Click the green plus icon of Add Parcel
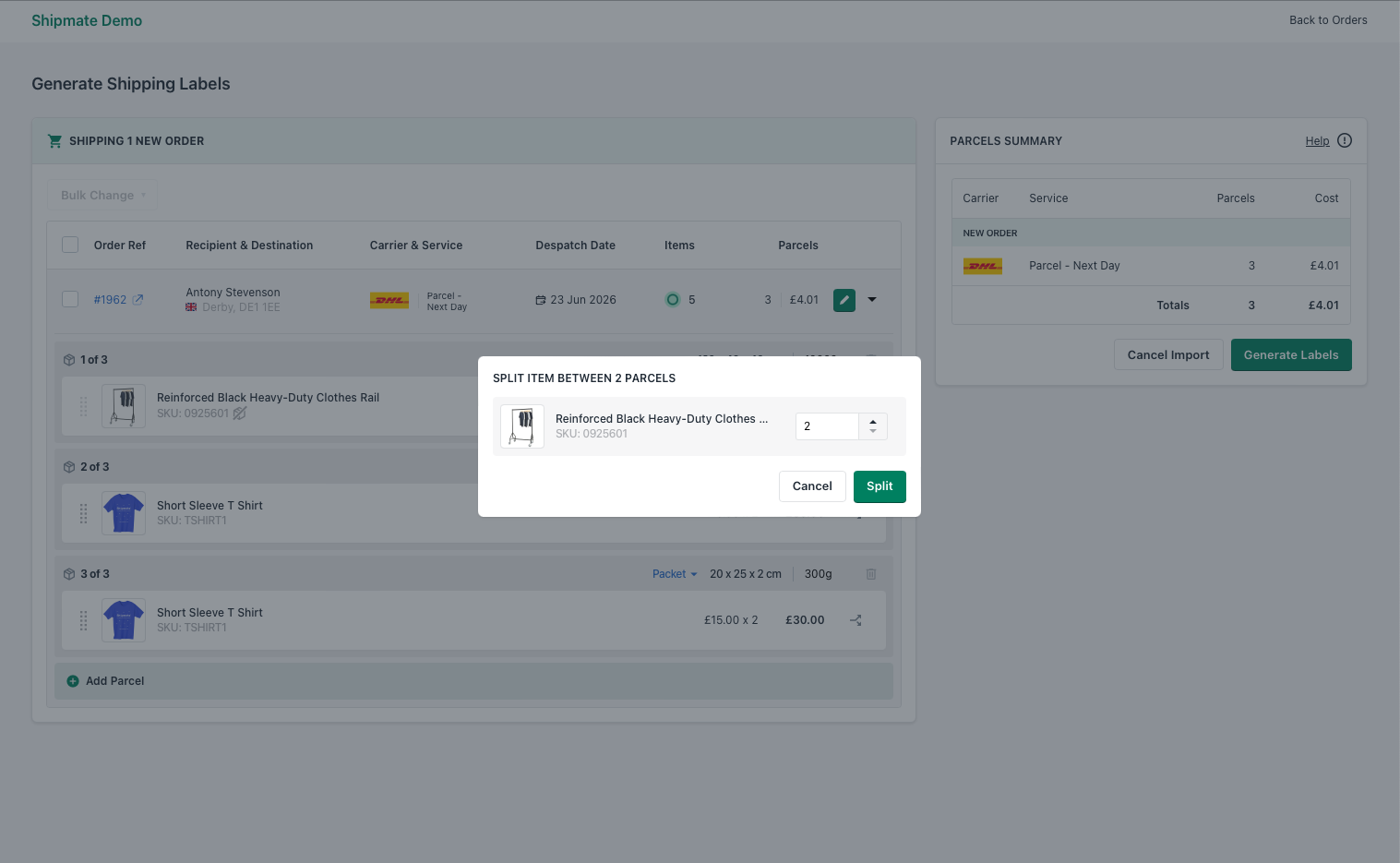 click(73, 681)
